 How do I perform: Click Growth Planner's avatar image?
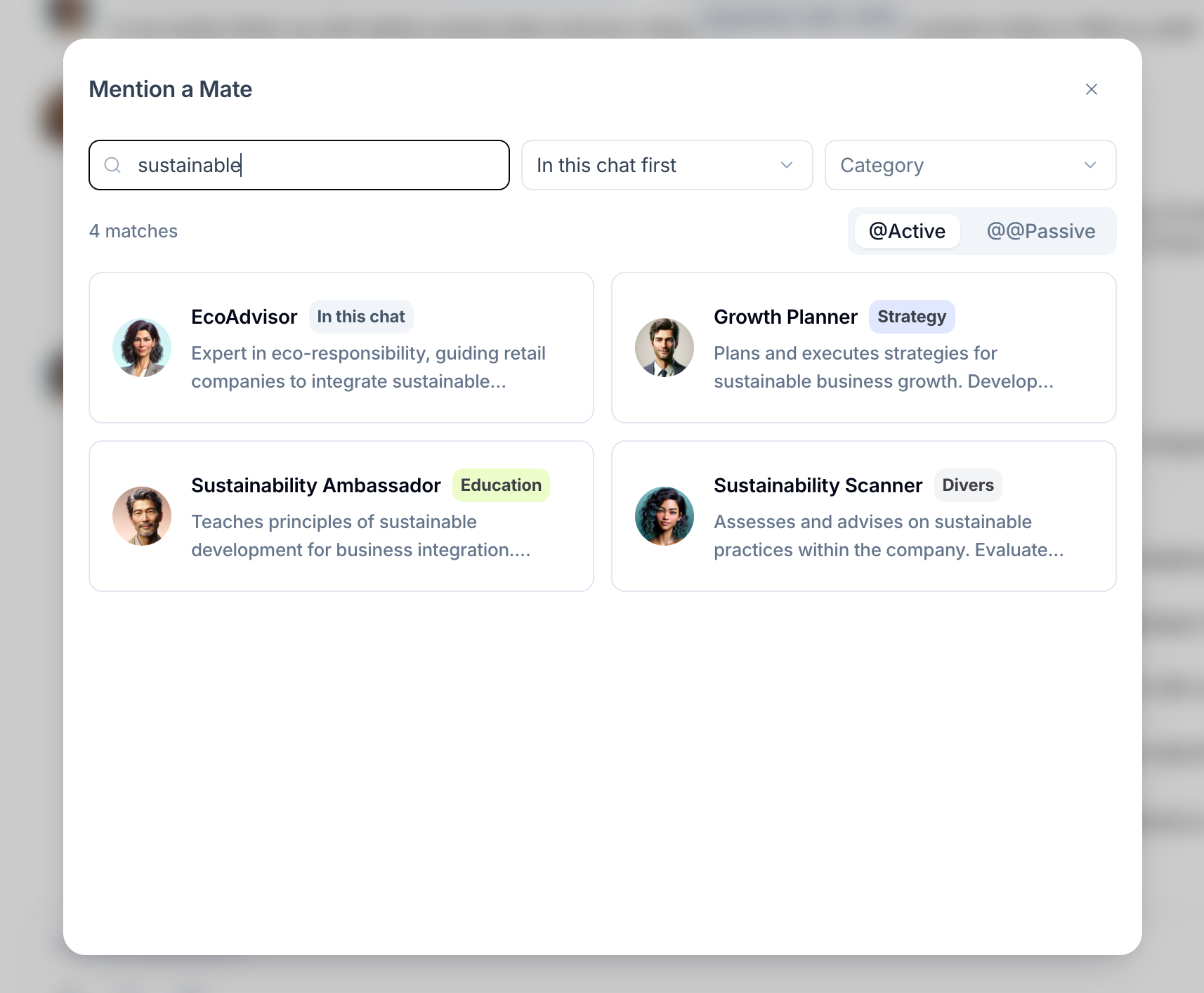(664, 348)
